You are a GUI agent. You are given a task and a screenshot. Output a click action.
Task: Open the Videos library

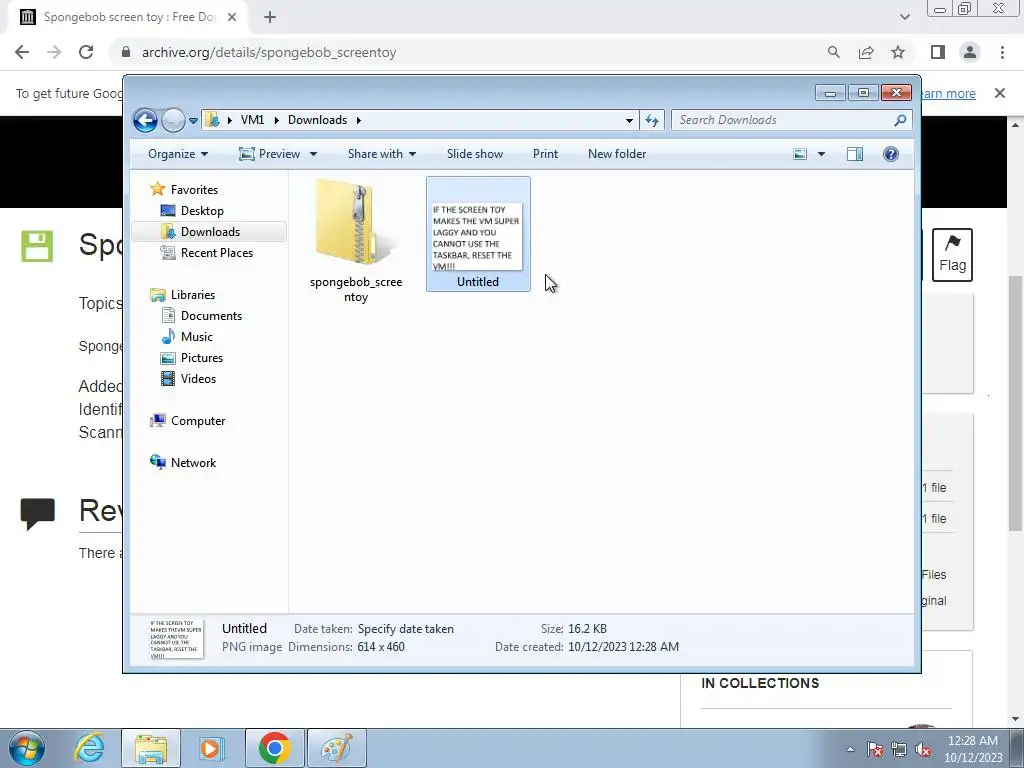[198, 379]
